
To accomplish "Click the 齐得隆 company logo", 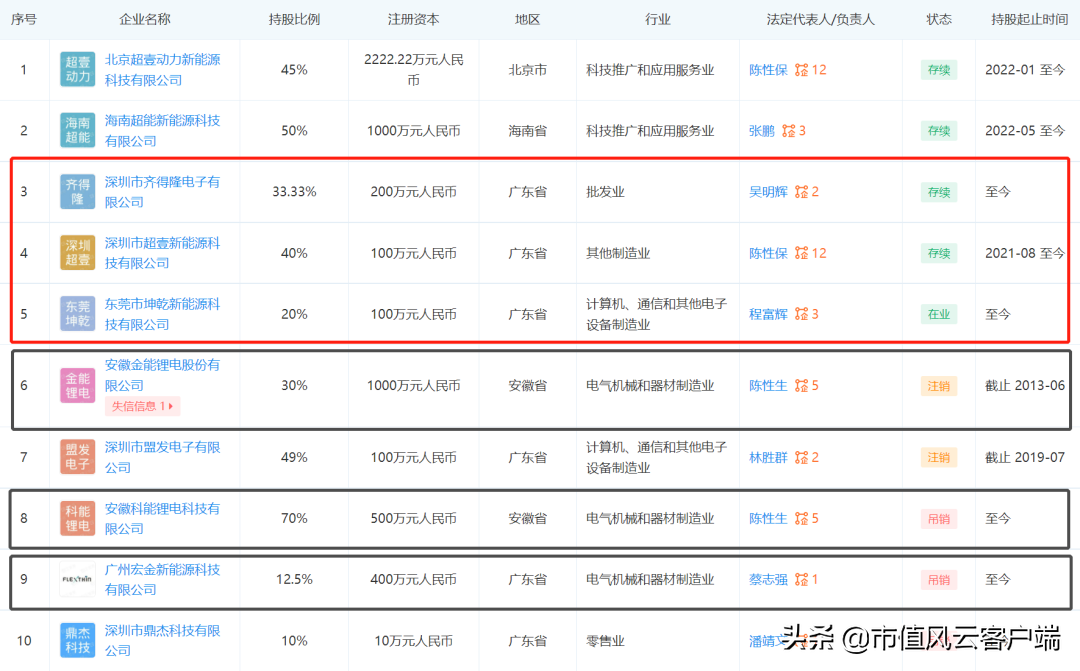I will coord(77,192).
